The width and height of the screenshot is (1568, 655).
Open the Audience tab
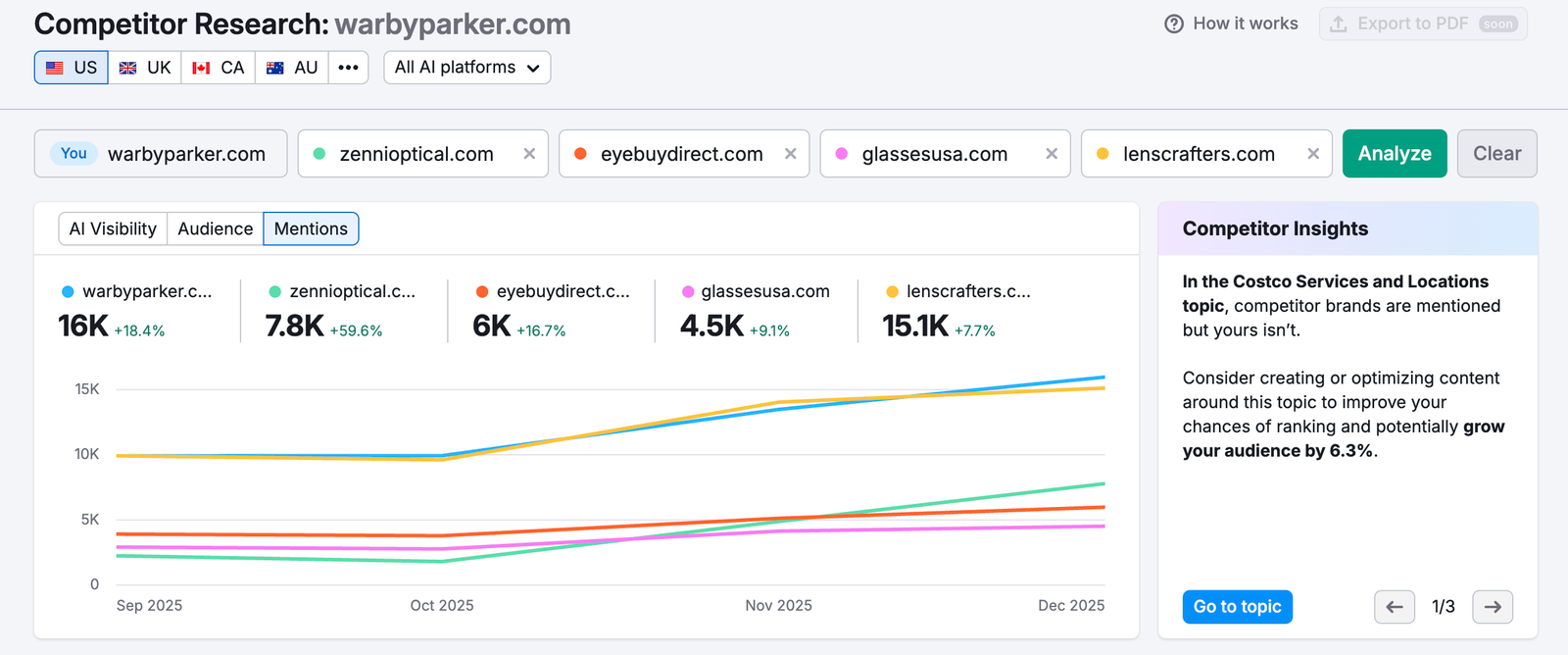point(216,228)
